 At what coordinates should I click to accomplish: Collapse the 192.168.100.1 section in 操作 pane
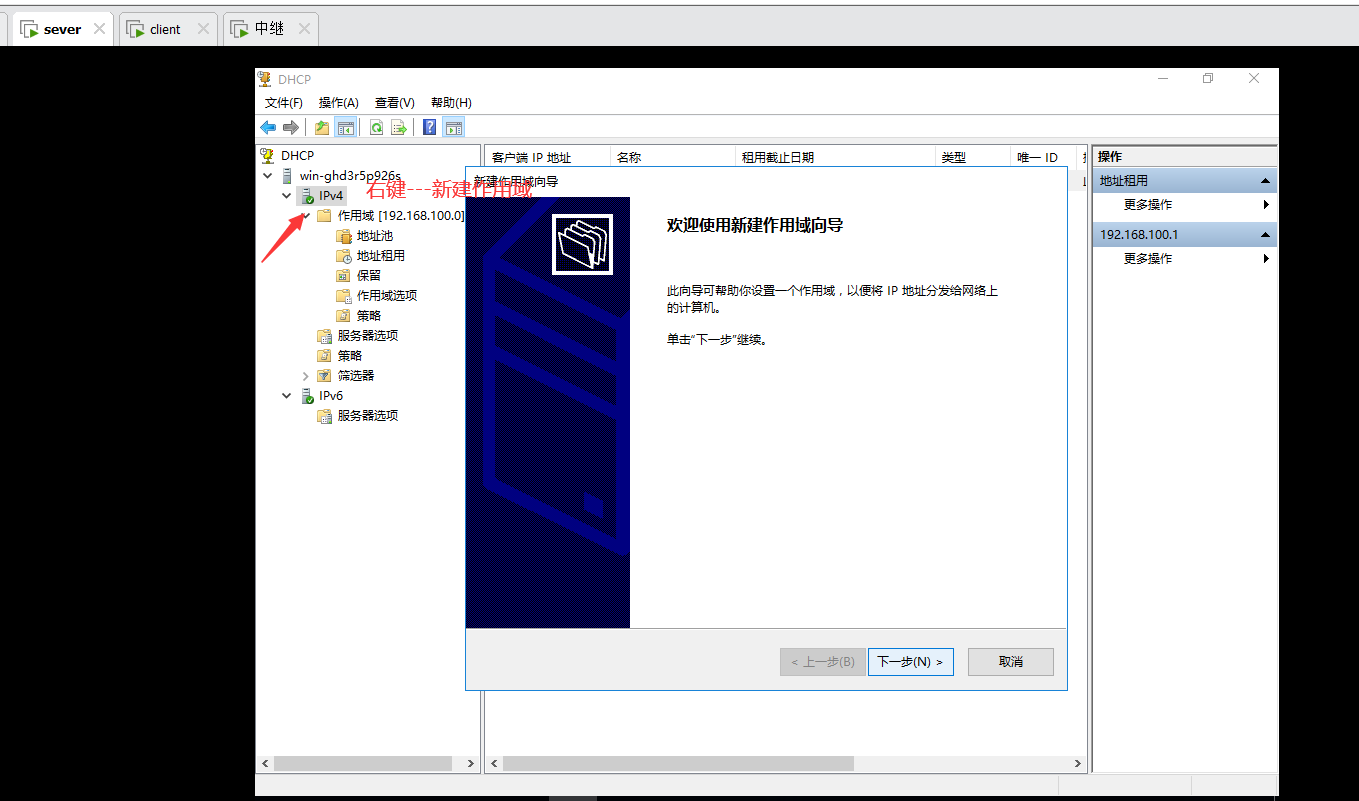point(1265,235)
